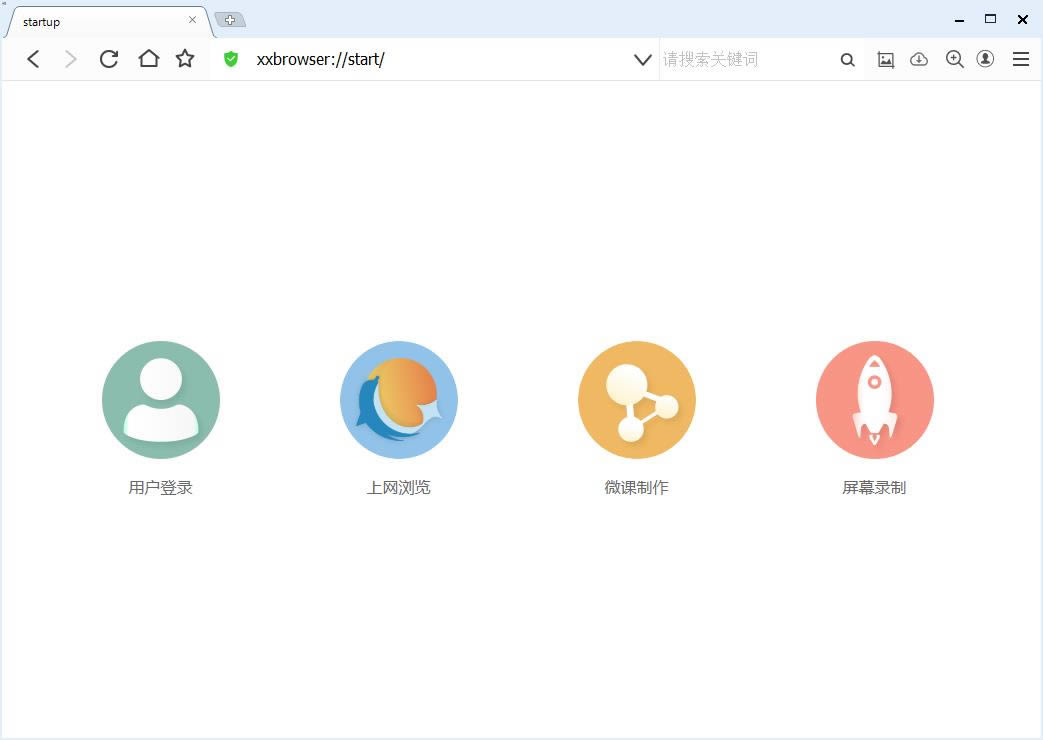Open the home page icon
Image resolution: width=1043 pixels, height=740 pixels.
coord(148,59)
